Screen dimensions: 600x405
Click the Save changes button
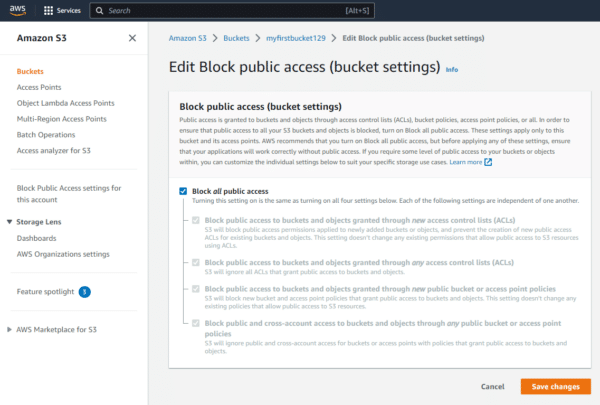click(x=555, y=386)
